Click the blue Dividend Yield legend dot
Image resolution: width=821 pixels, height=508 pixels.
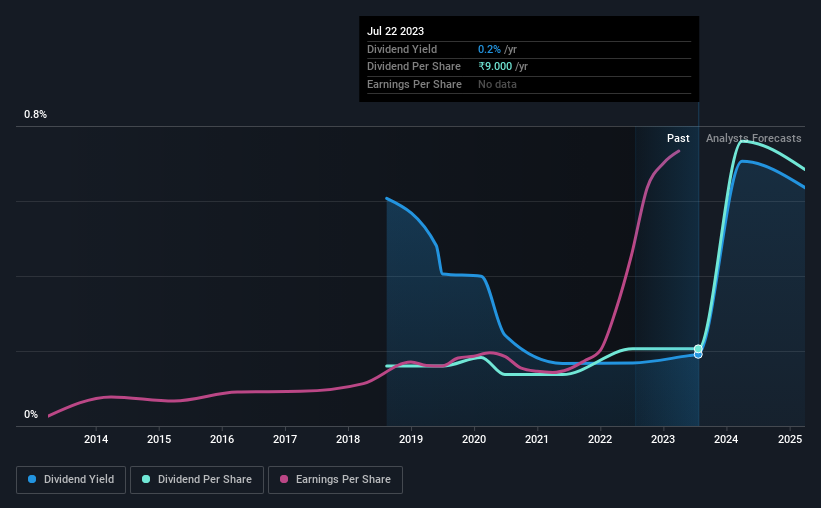(x=32, y=479)
